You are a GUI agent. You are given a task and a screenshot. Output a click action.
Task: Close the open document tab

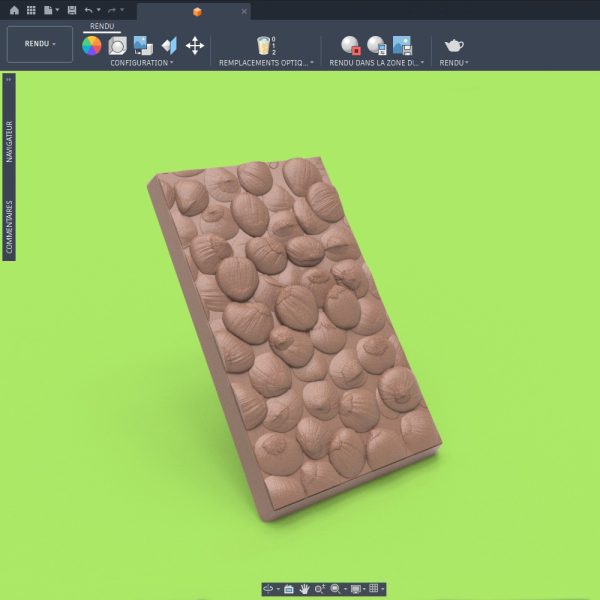244,11
